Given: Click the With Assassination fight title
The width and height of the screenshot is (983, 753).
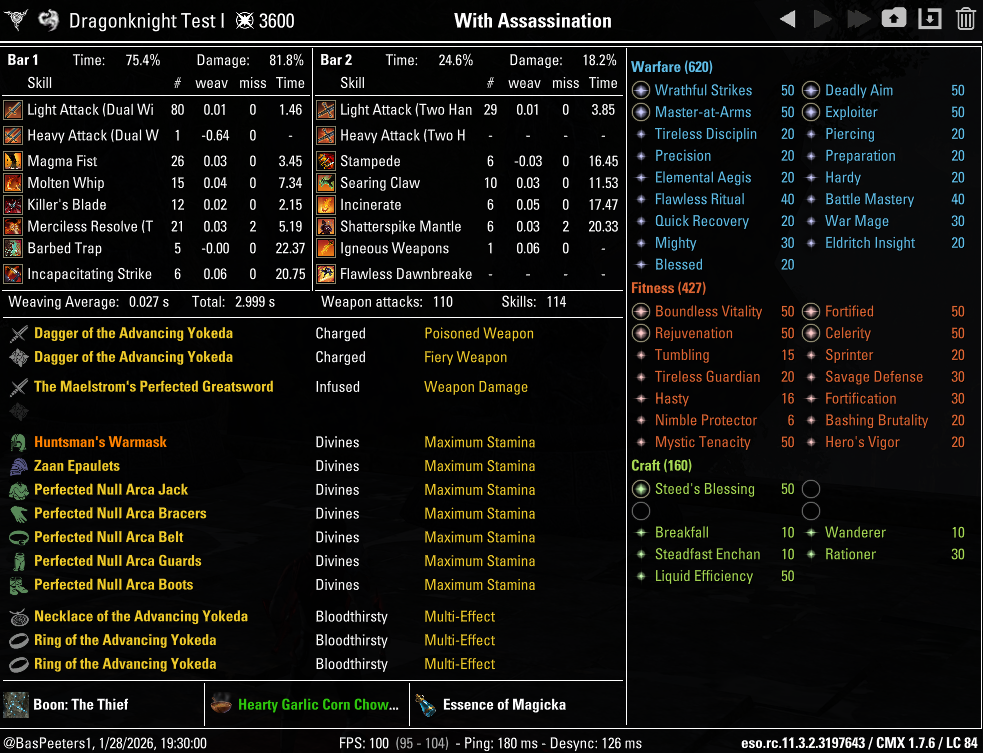Looking at the screenshot, I should (533, 21).
